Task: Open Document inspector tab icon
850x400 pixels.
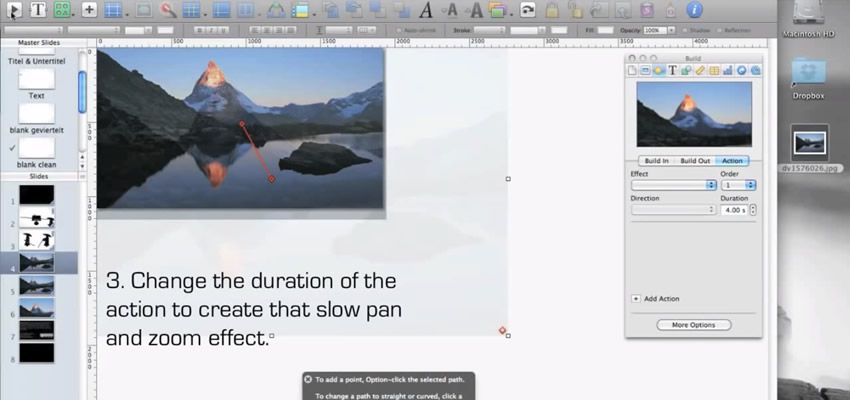Action: [x=632, y=70]
